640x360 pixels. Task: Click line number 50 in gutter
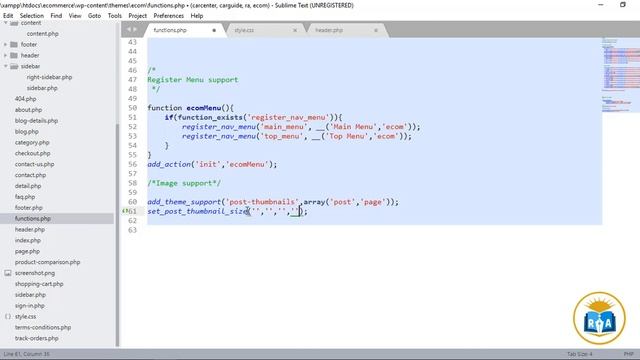[132, 108]
